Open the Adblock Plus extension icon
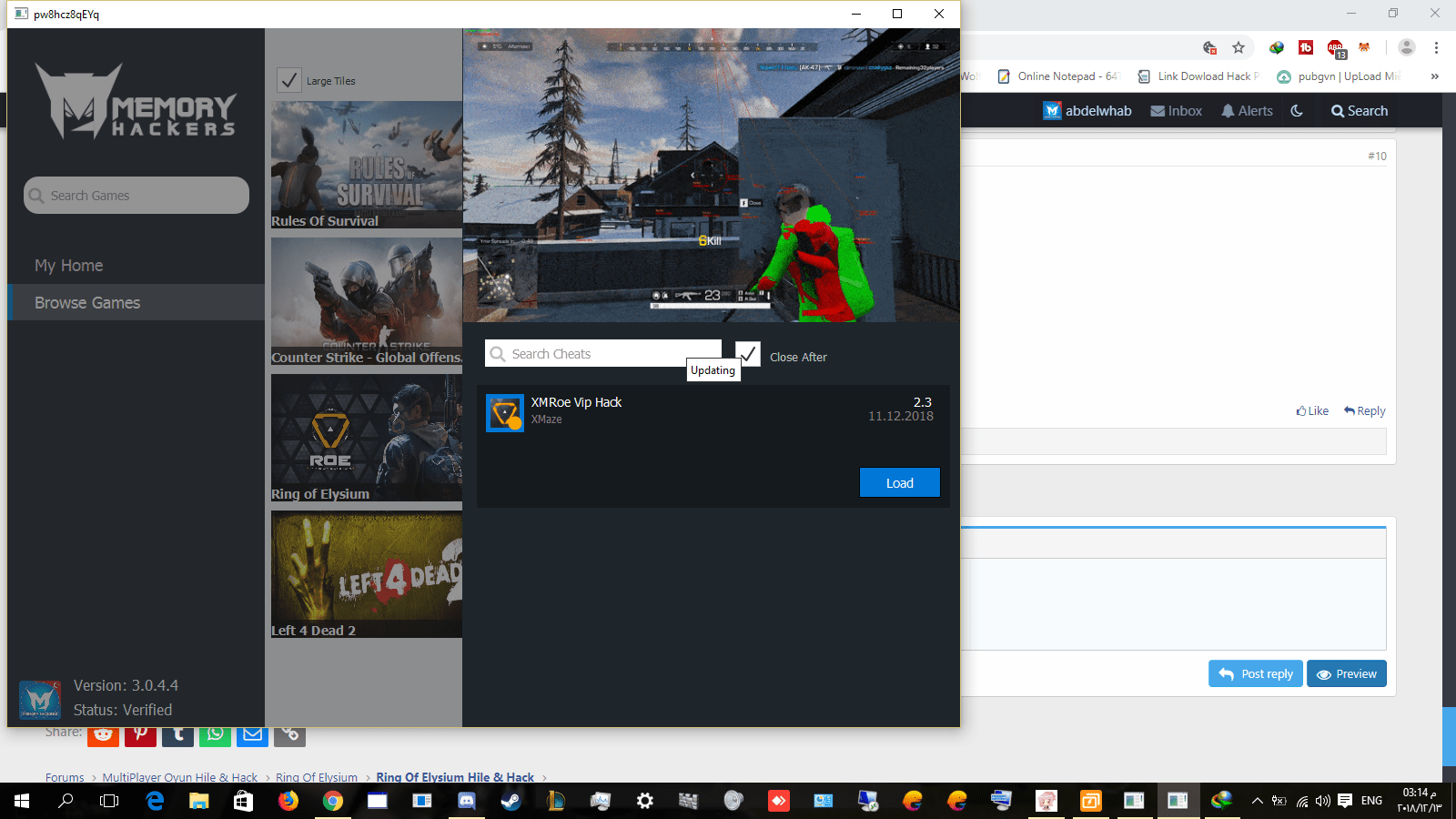 click(x=1335, y=48)
